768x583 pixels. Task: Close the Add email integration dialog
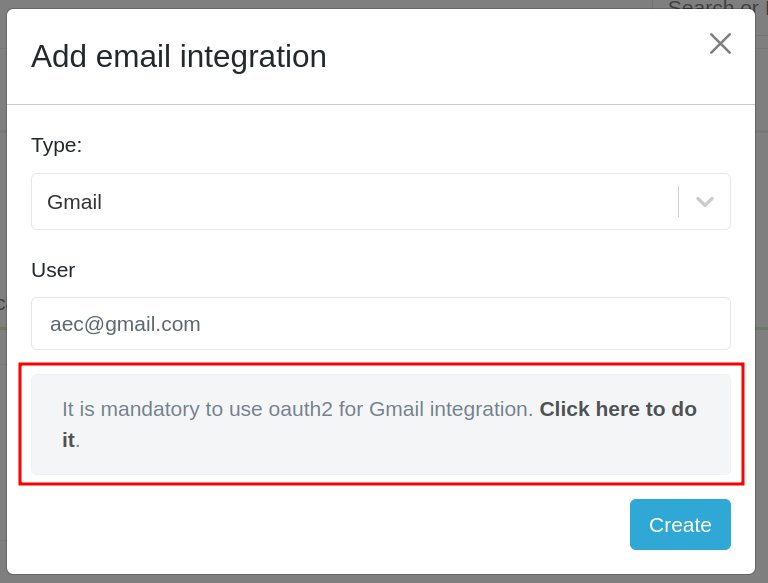click(x=720, y=43)
